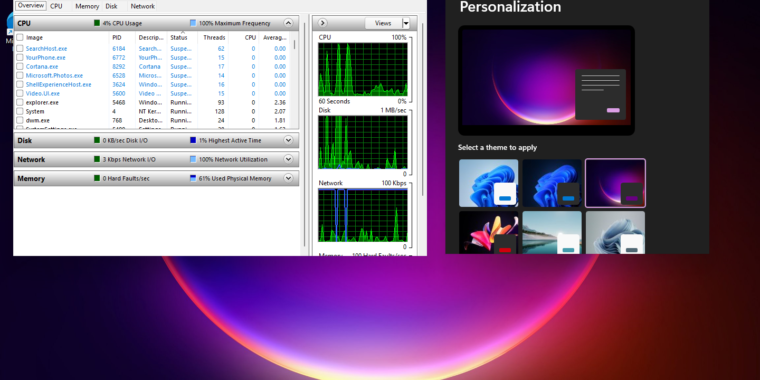Viewport: 760px width, 380px height.
Task: Tick the dwm.exe checkbox
Action: click(x=20, y=120)
